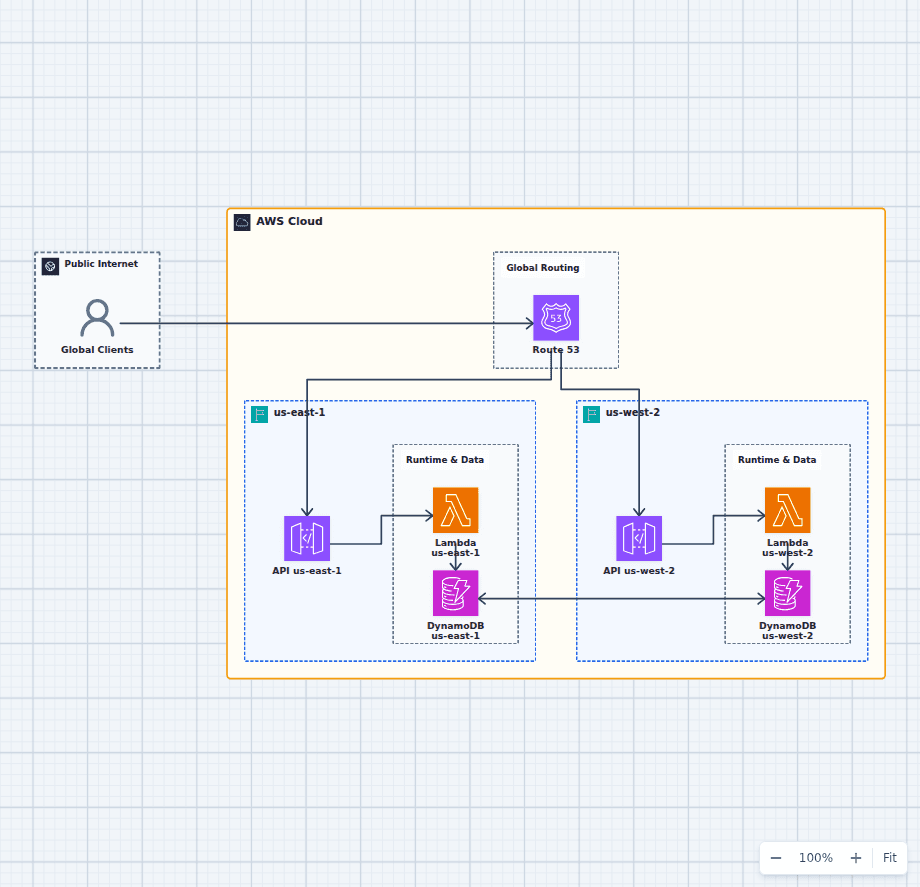
Task: Zoom in with the plus button
Action: coord(856,858)
